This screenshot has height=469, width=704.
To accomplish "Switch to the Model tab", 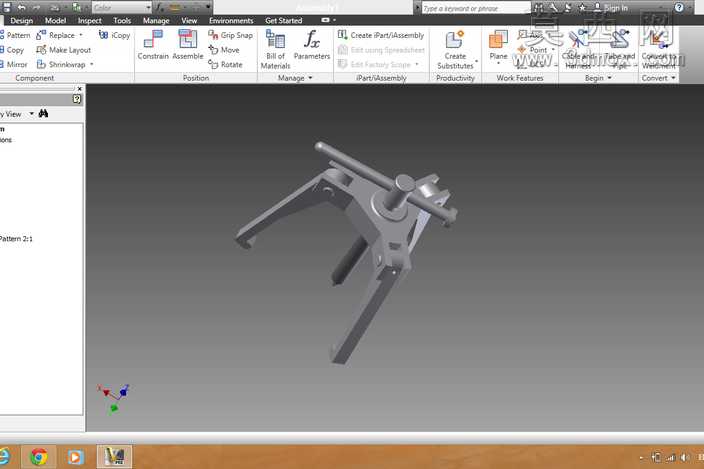I will pos(55,21).
